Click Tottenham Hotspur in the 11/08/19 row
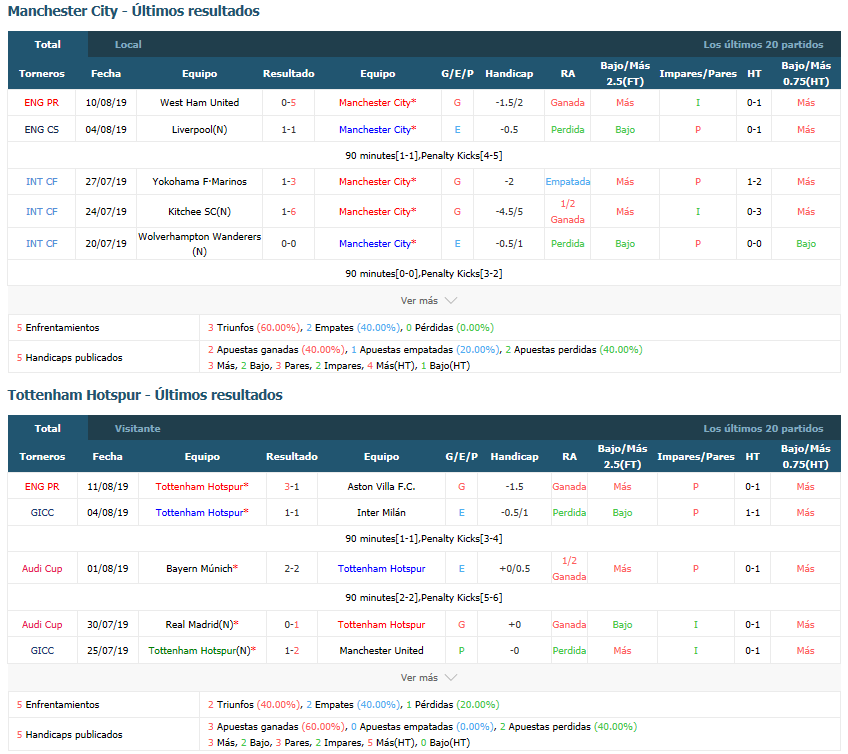This screenshot has height=754, width=848. click(x=202, y=487)
